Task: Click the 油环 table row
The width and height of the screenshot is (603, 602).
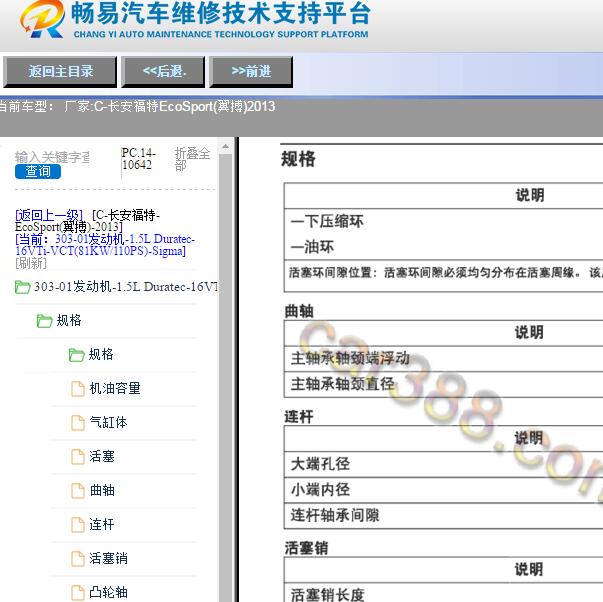Action: [443, 247]
